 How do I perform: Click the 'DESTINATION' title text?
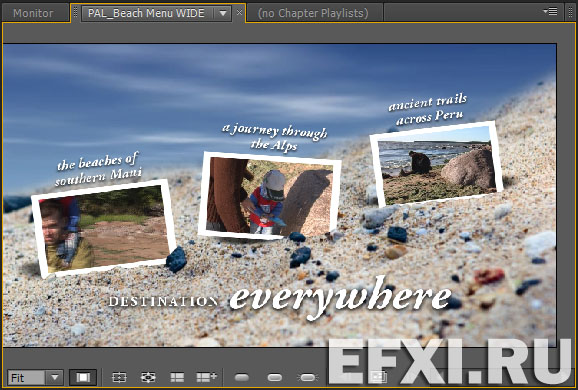(x=163, y=301)
